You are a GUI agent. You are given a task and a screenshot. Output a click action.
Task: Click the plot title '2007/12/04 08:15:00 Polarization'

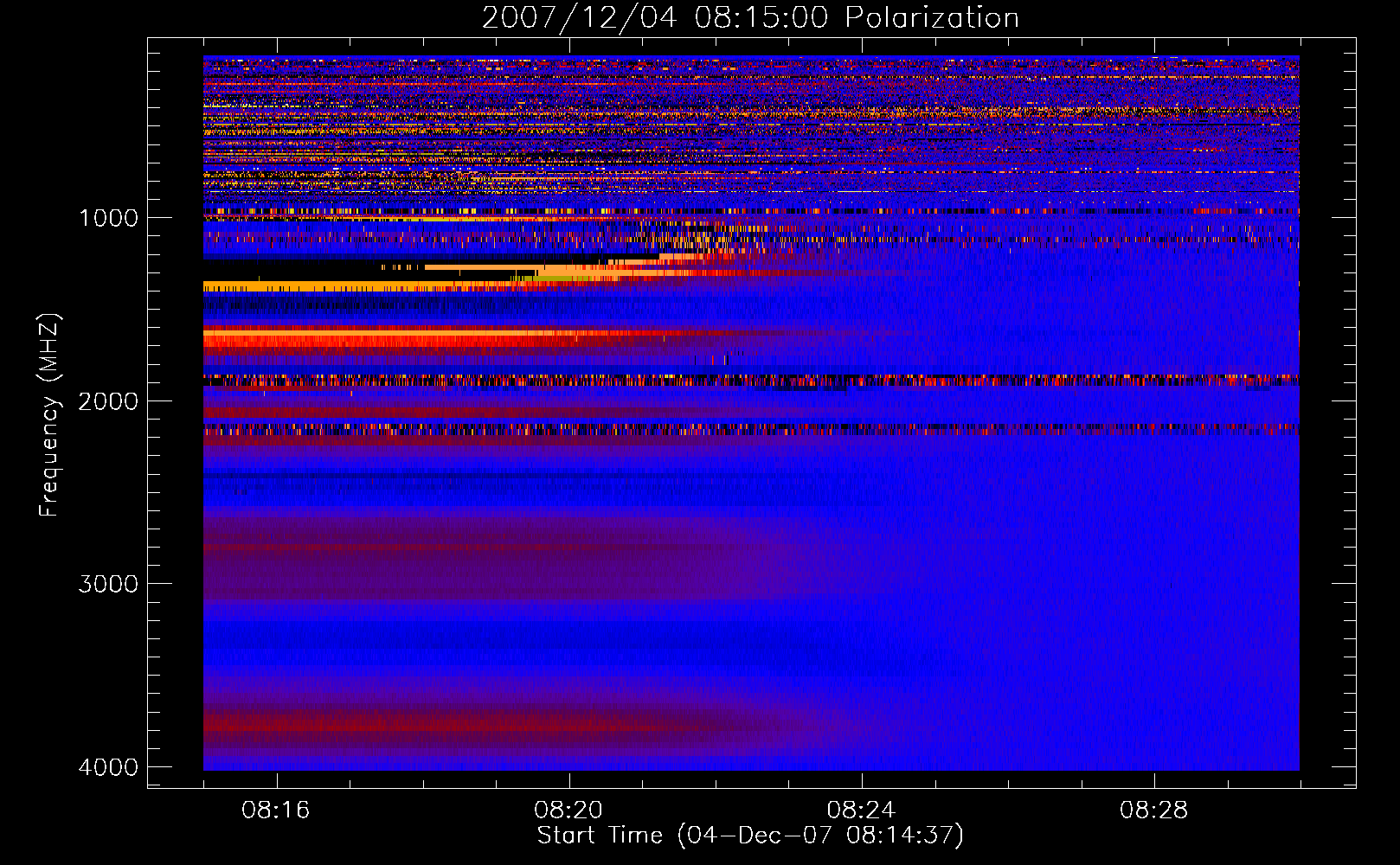(x=750, y=17)
